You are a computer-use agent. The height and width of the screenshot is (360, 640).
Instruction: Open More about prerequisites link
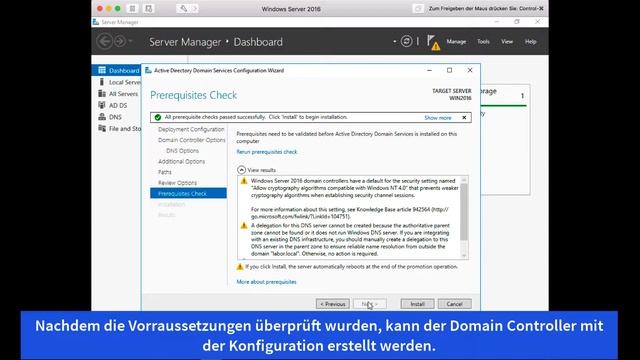(267, 282)
